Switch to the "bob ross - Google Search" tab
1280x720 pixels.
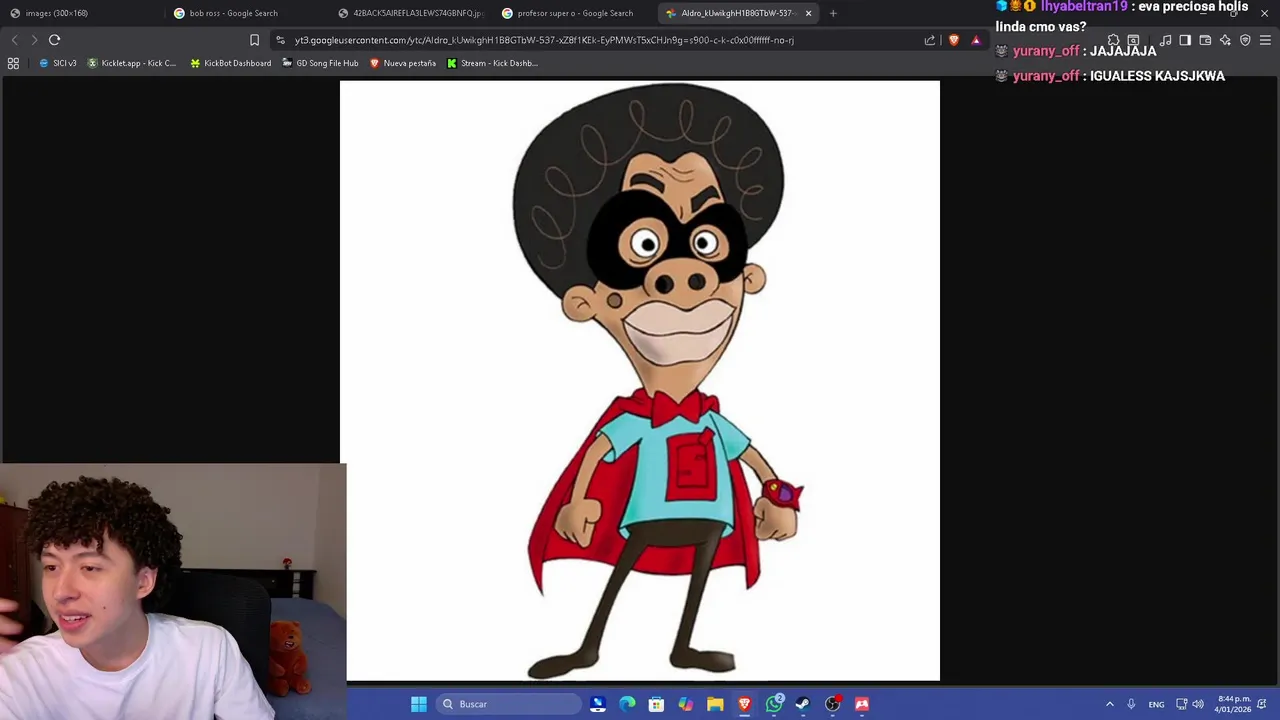[x=245, y=13]
